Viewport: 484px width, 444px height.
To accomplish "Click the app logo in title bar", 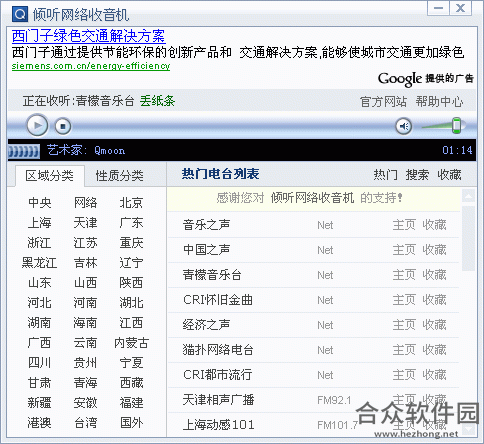I will pyautogui.click(x=20, y=14).
